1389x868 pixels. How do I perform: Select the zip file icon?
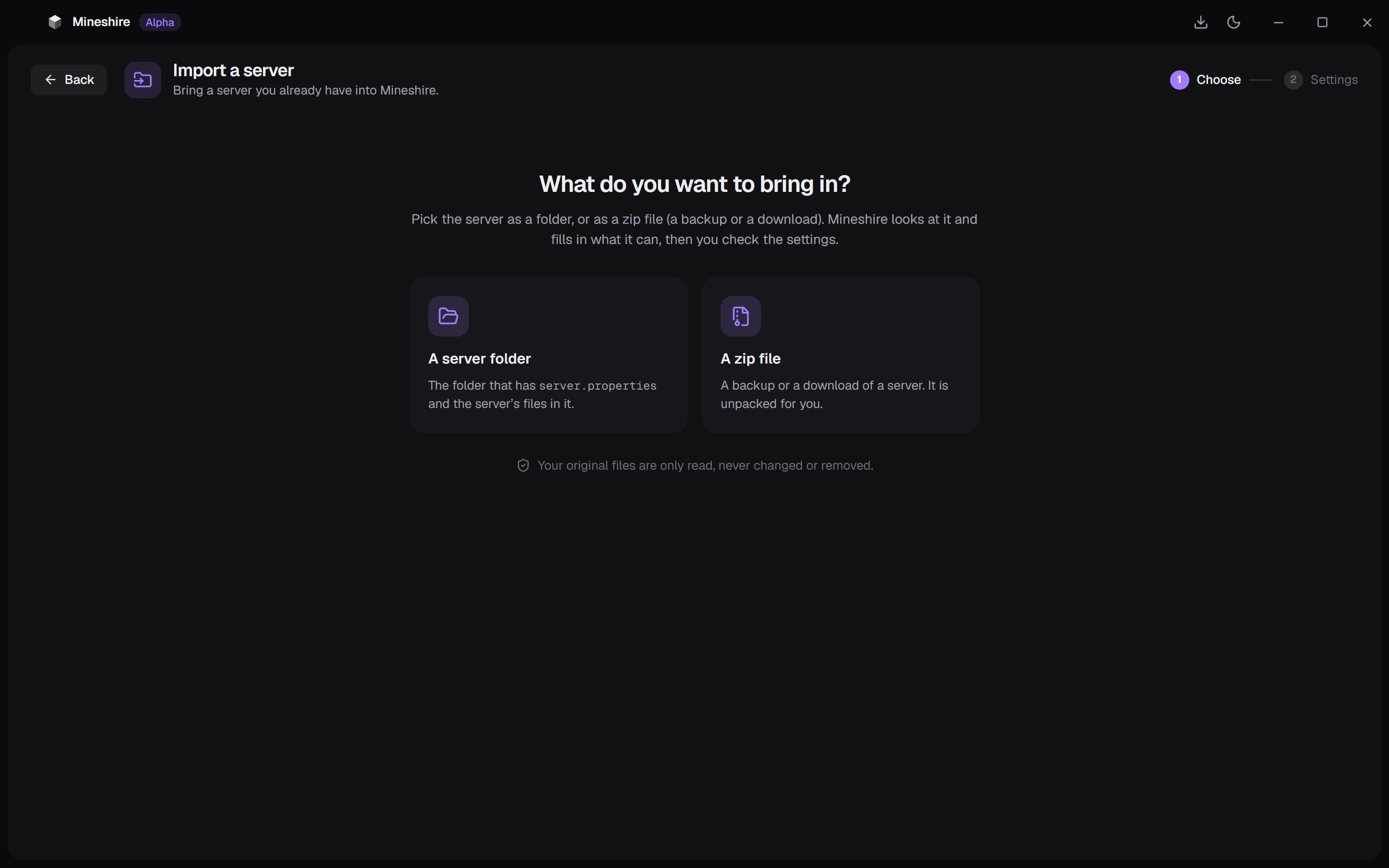coord(740,316)
